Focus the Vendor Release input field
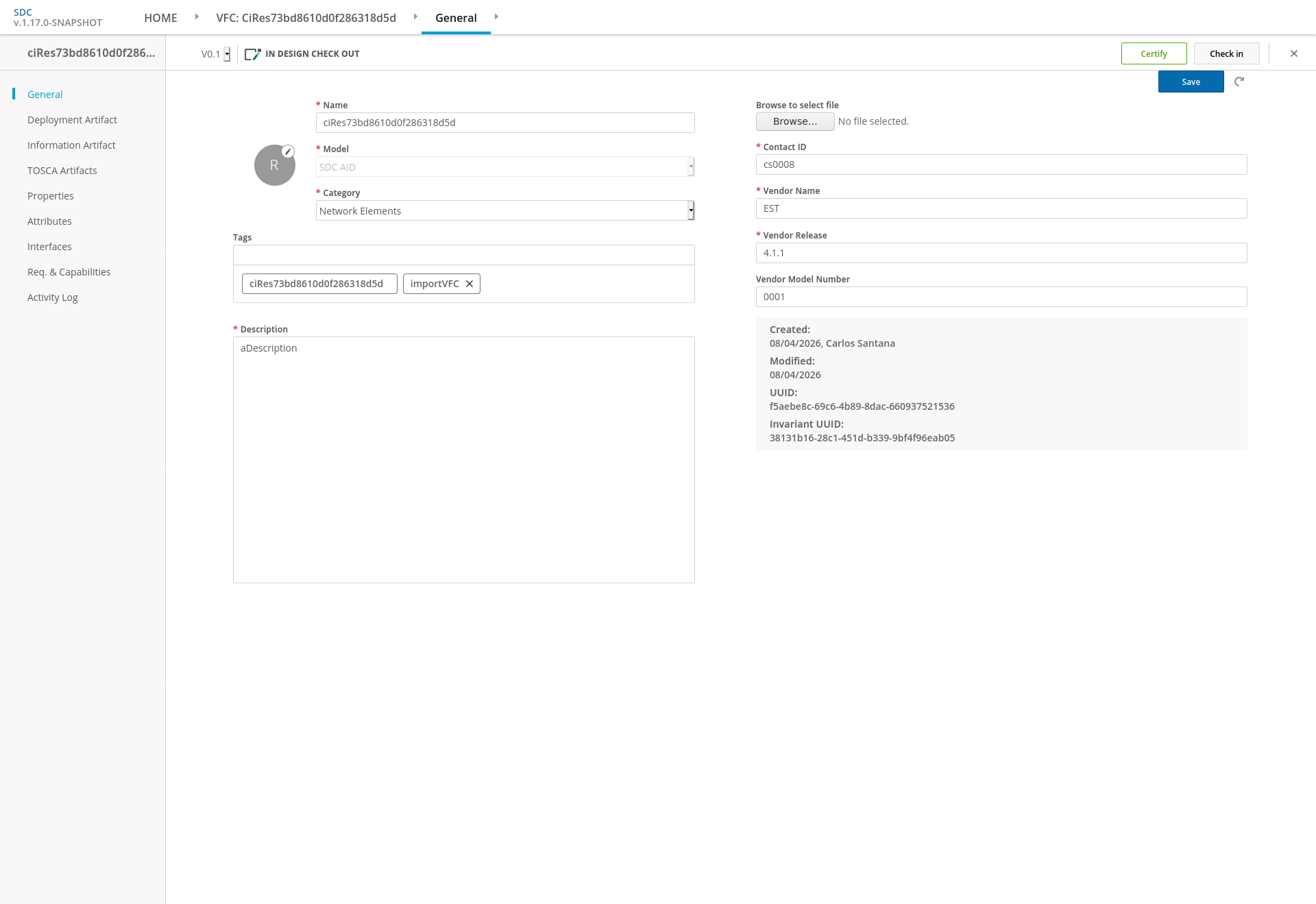The image size is (1316, 904). tap(1001, 253)
